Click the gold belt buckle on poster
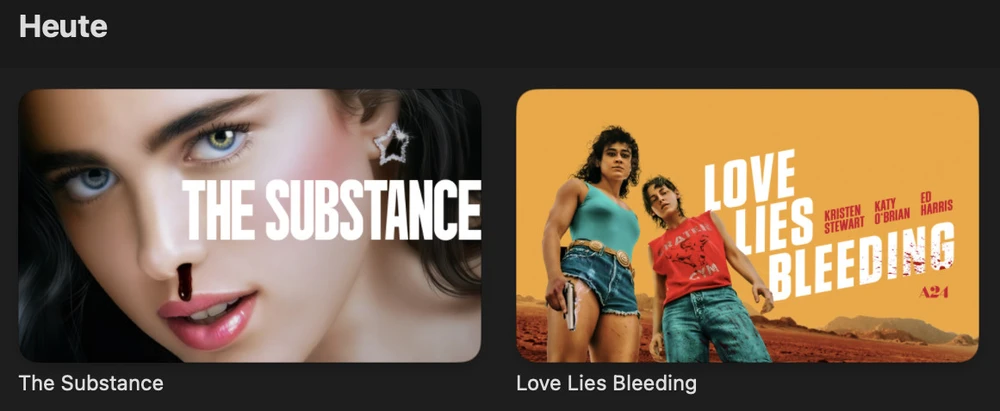This screenshot has height=411, width=1000. 622,258
